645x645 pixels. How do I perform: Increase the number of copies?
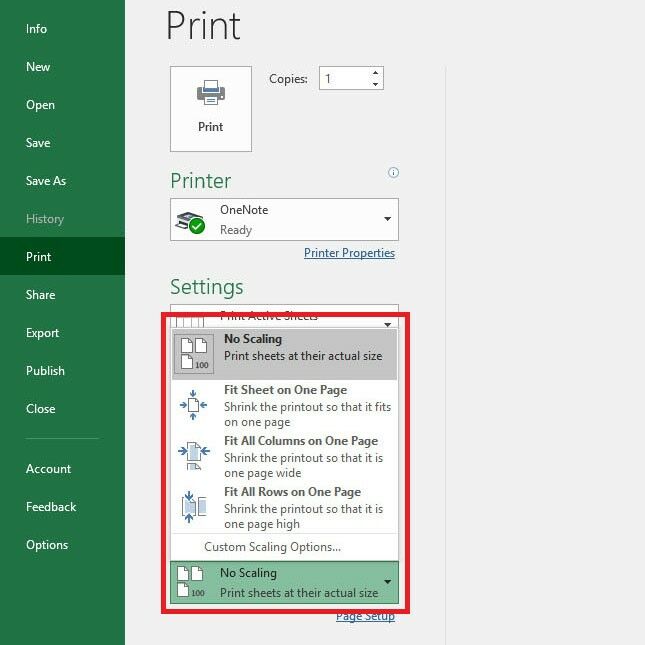pos(375,73)
